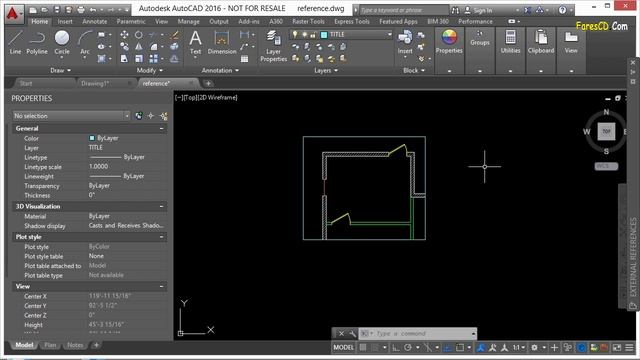Toggle Ortho mode in status bar
Image resolution: width=640 pixels, height=360 pixels.
[x=396, y=347]
